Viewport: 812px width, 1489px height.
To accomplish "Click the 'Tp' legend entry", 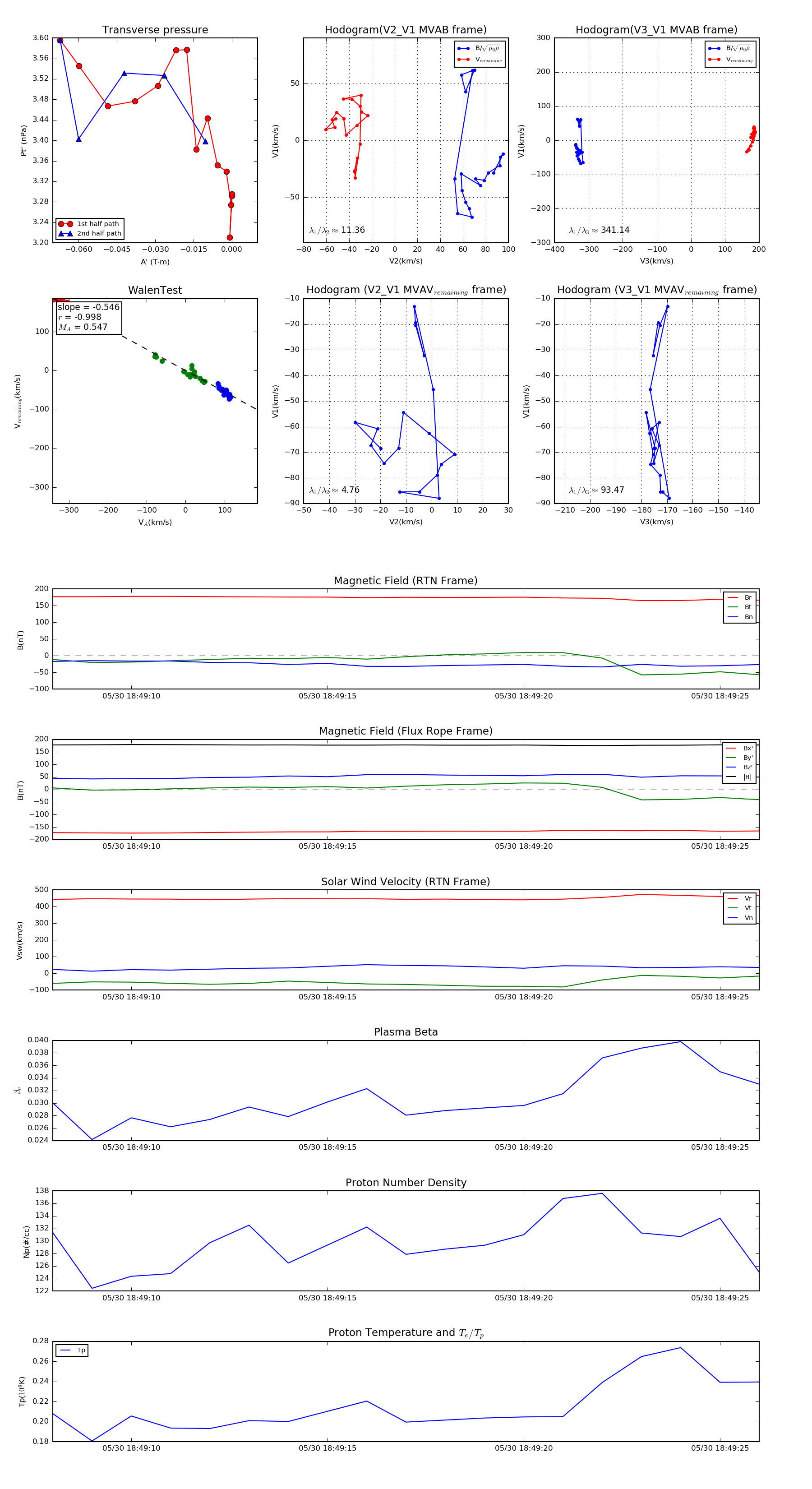I will (72, 1350).
